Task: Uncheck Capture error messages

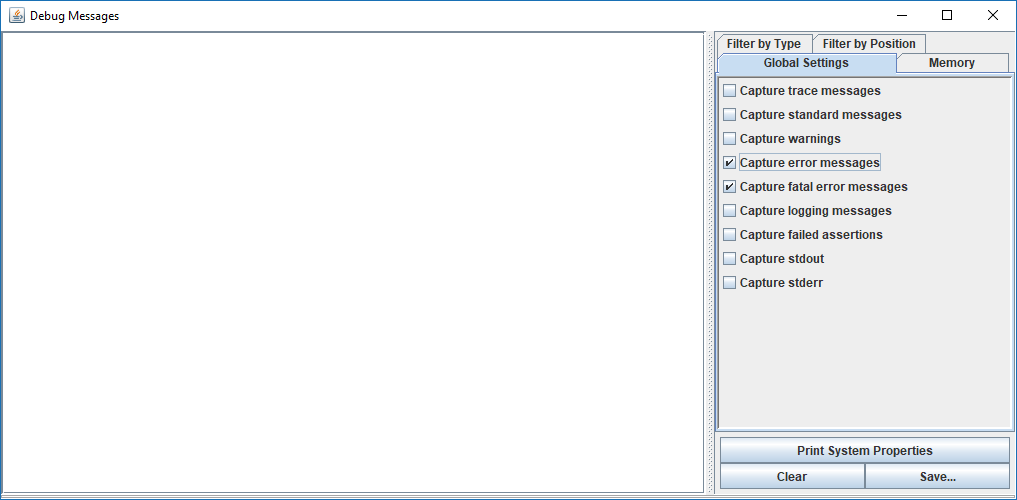Action: click(x=730, y=163)
